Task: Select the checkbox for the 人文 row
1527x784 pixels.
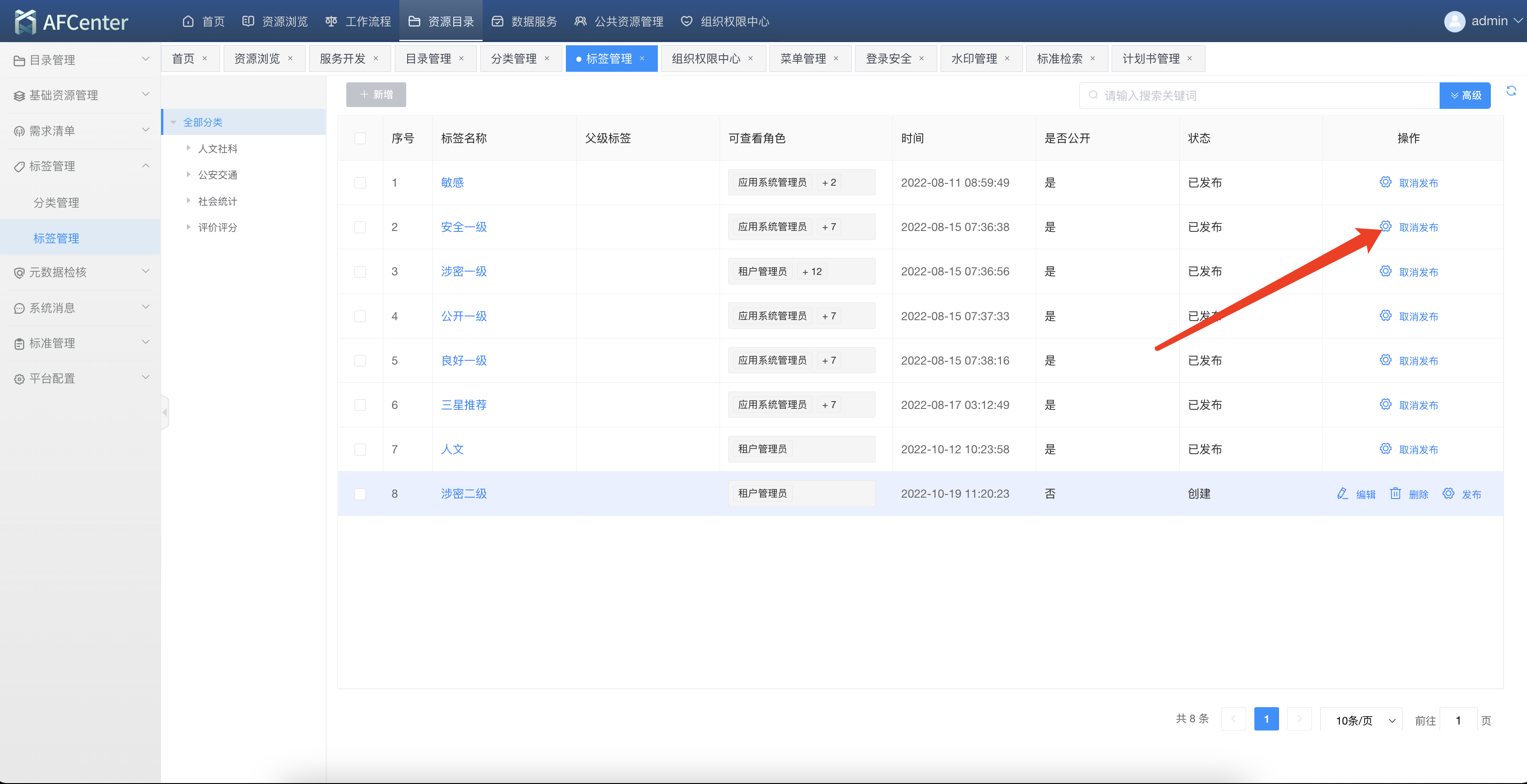Action: point(360,449)
